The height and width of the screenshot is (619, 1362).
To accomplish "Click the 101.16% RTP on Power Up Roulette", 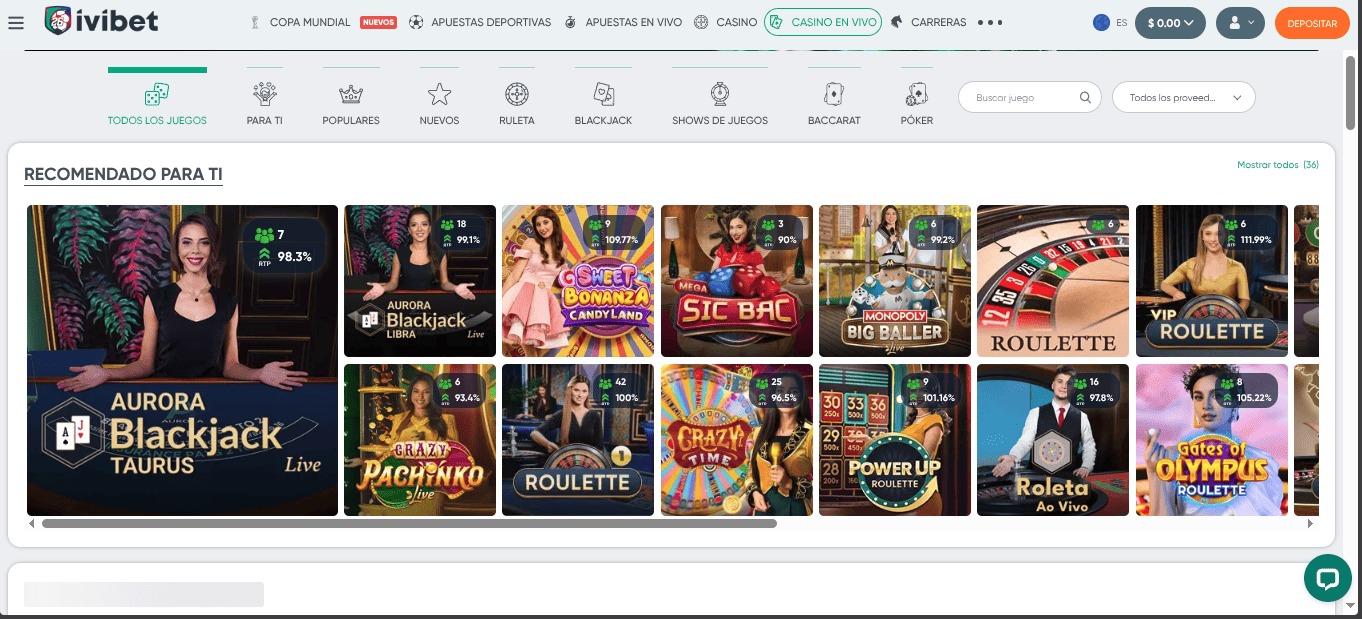I will [x=939, y=398].
